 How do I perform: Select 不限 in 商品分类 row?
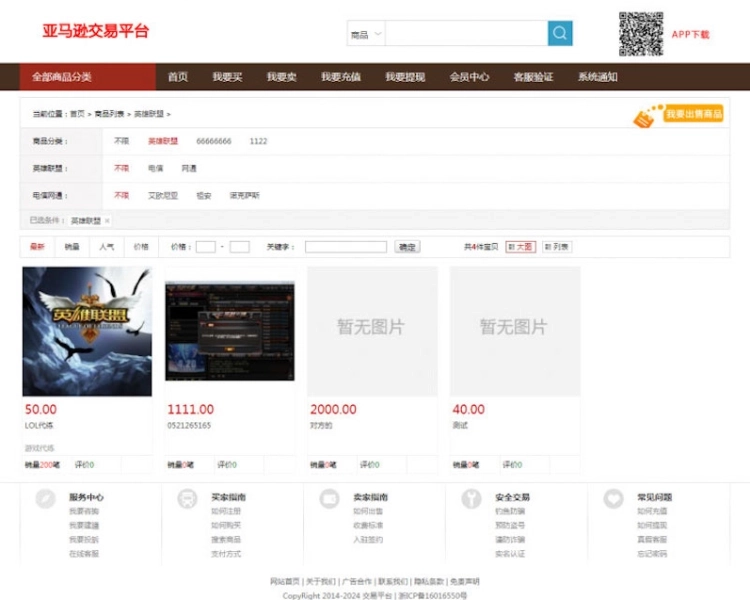(x=121, y=141)
